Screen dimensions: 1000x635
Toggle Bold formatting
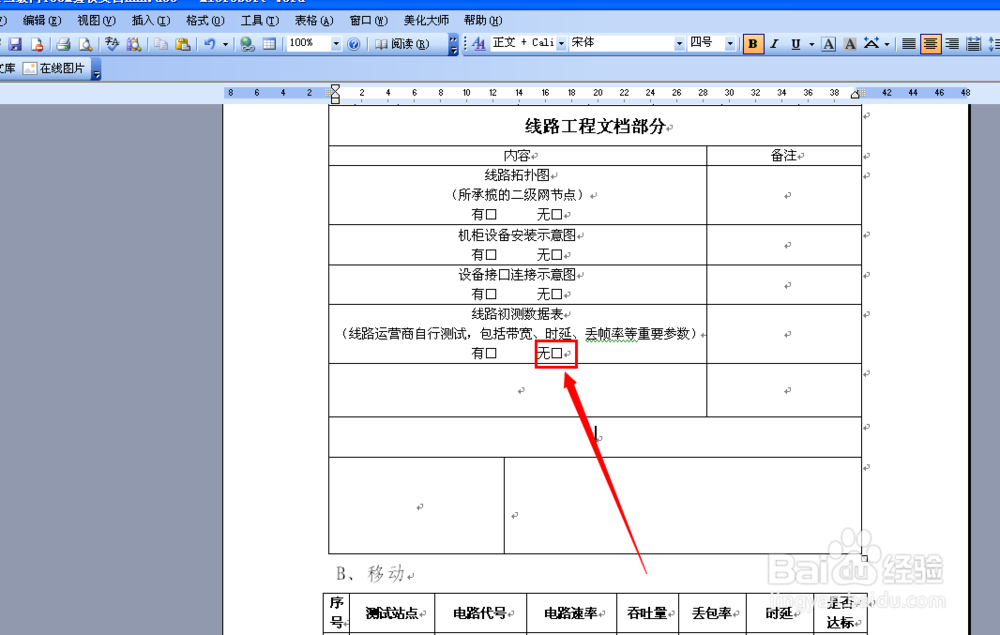point(753,44)
